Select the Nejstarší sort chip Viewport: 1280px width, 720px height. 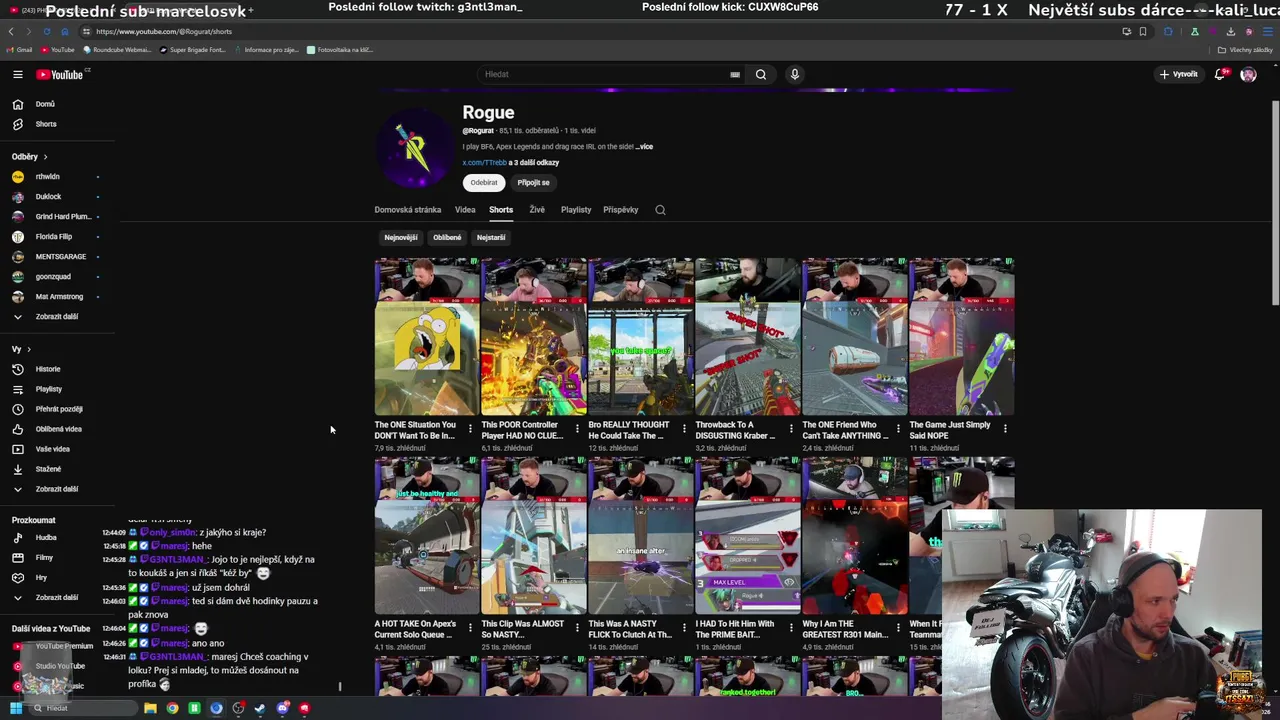tap(491, 238)
